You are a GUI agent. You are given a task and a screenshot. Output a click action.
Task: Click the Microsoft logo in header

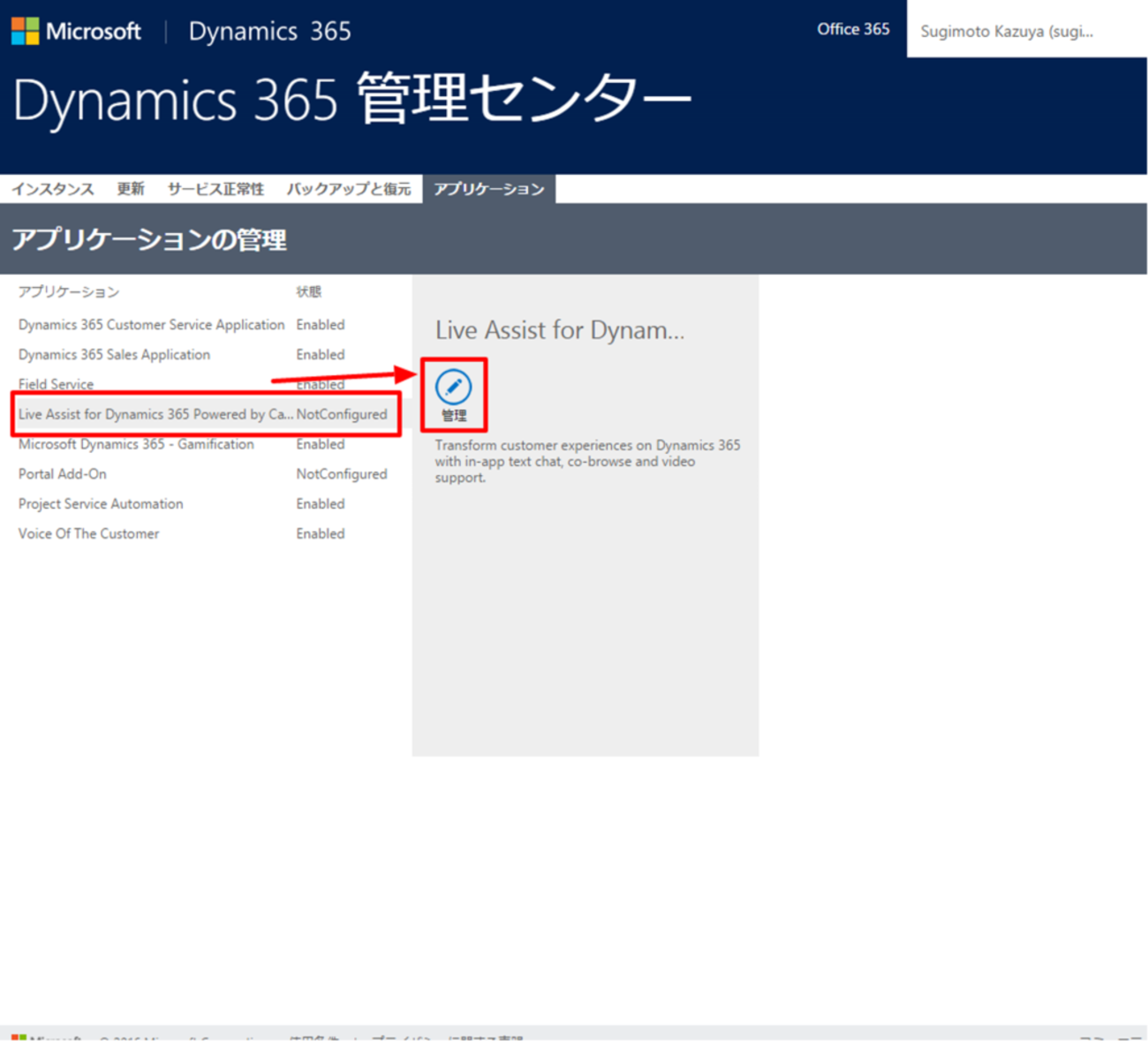pos(76,31)
